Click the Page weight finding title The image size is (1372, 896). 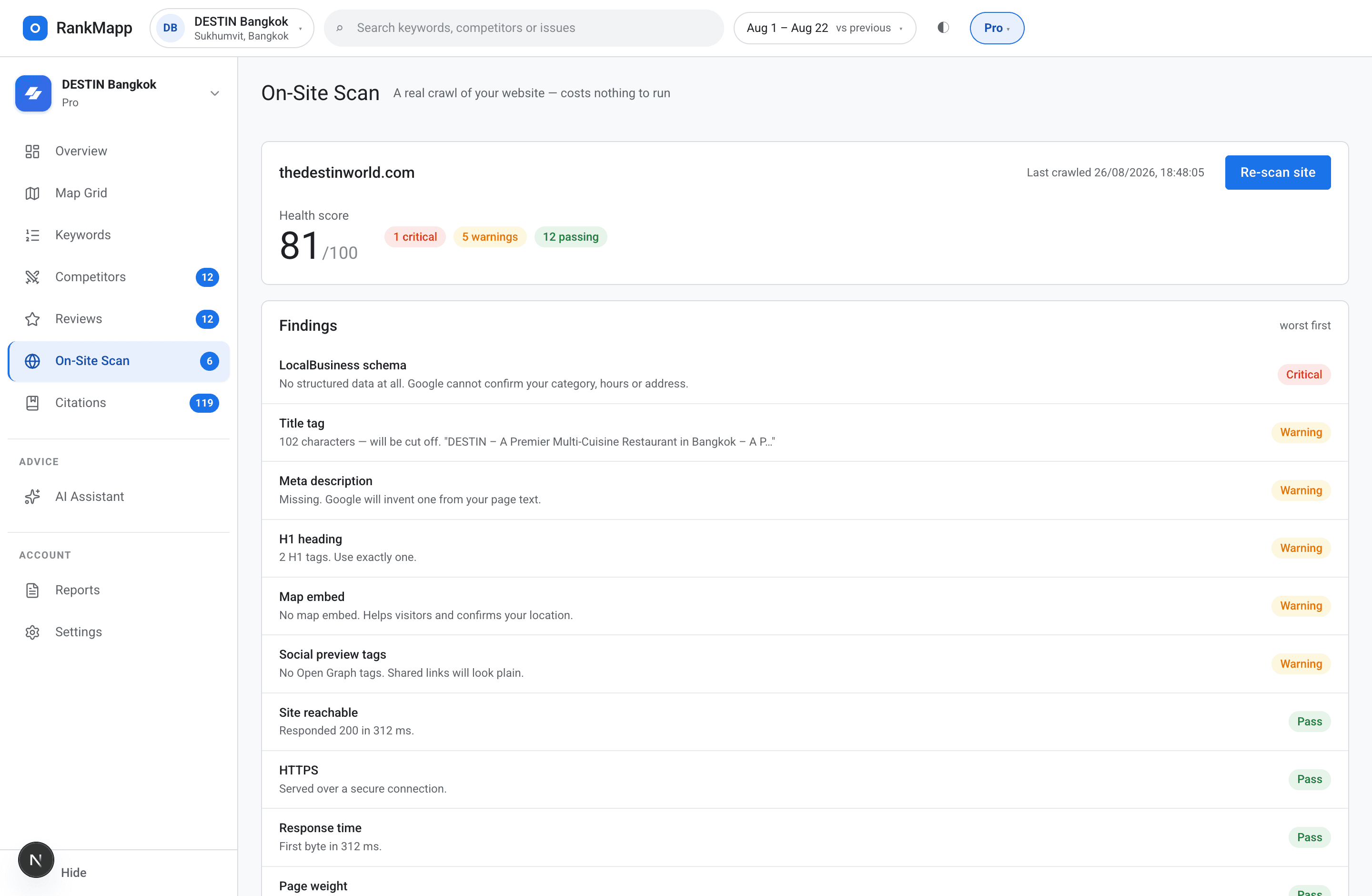pos(313,886)
